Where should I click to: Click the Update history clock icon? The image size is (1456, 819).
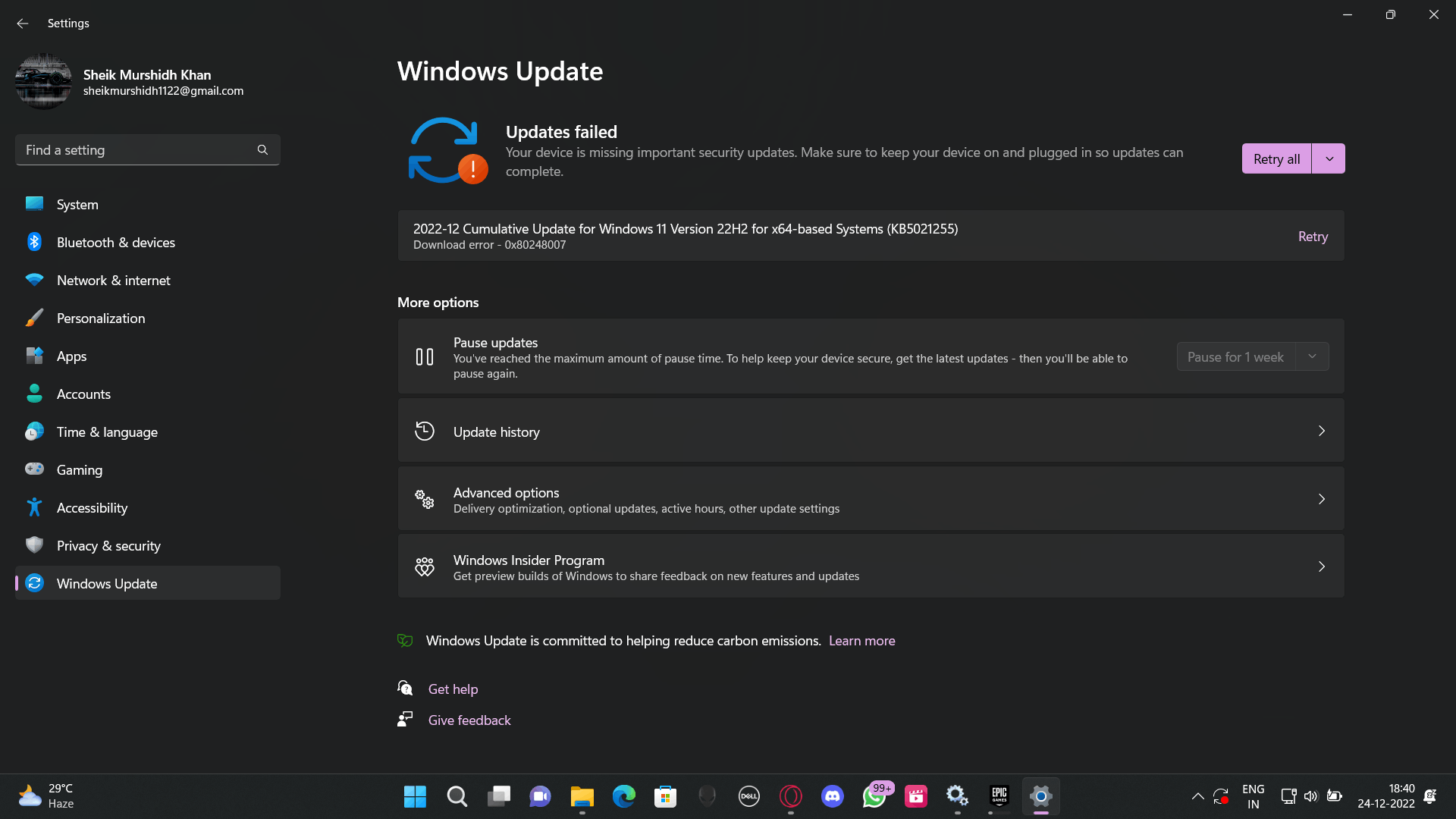click(425, 431)
